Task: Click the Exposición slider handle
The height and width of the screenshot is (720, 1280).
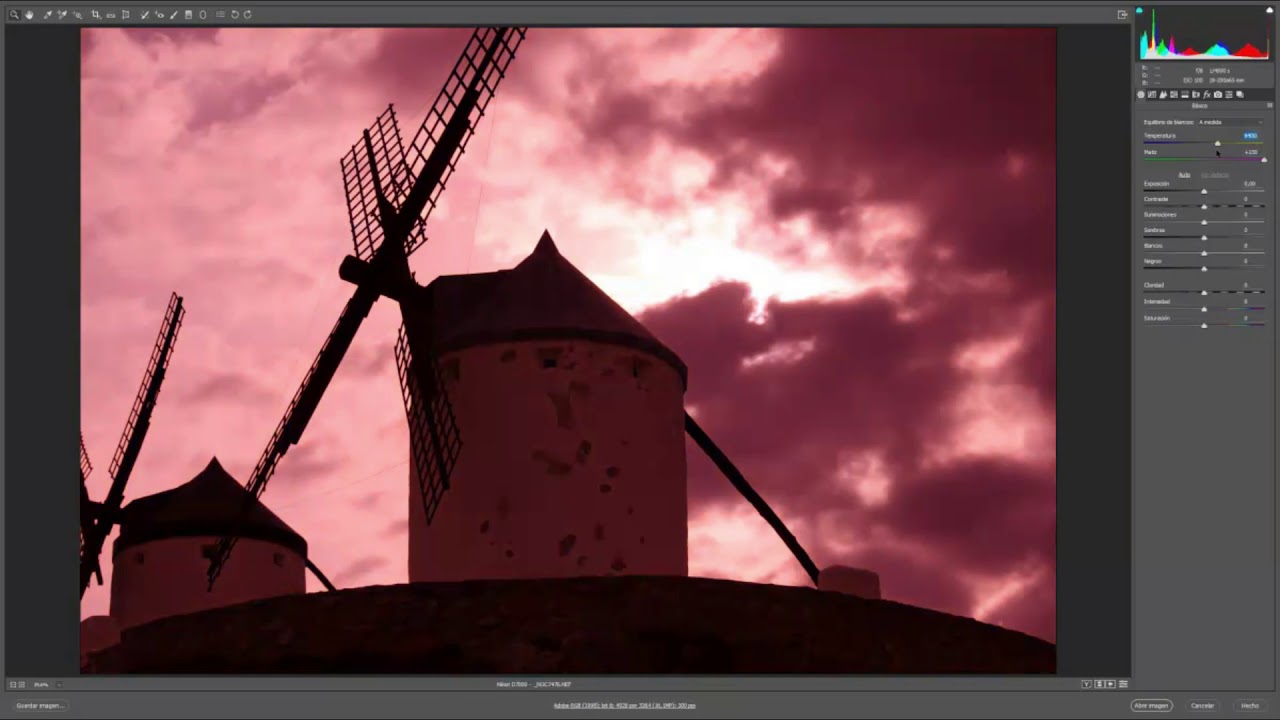Action: pos(1204,191)
